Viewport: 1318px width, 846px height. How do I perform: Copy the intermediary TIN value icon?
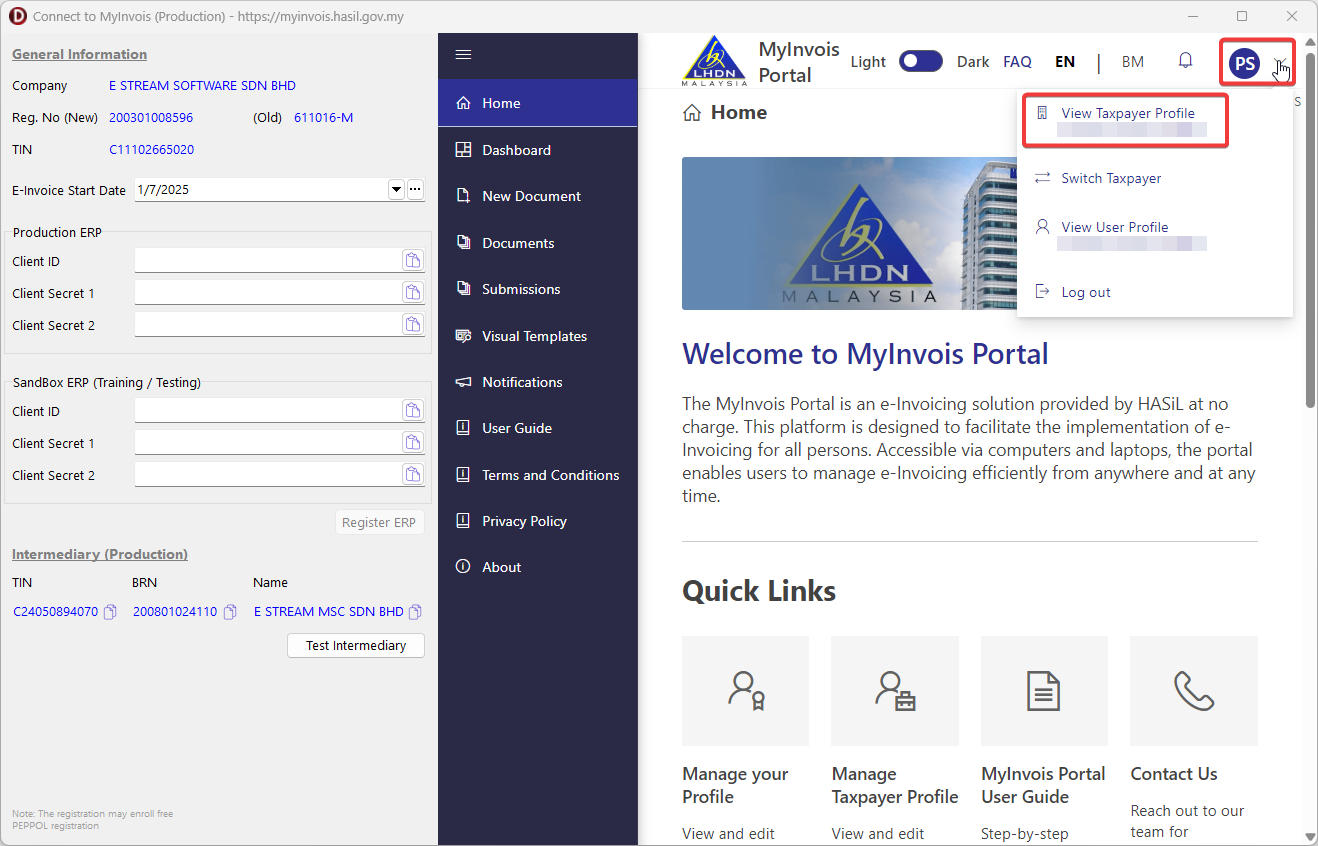110,612
